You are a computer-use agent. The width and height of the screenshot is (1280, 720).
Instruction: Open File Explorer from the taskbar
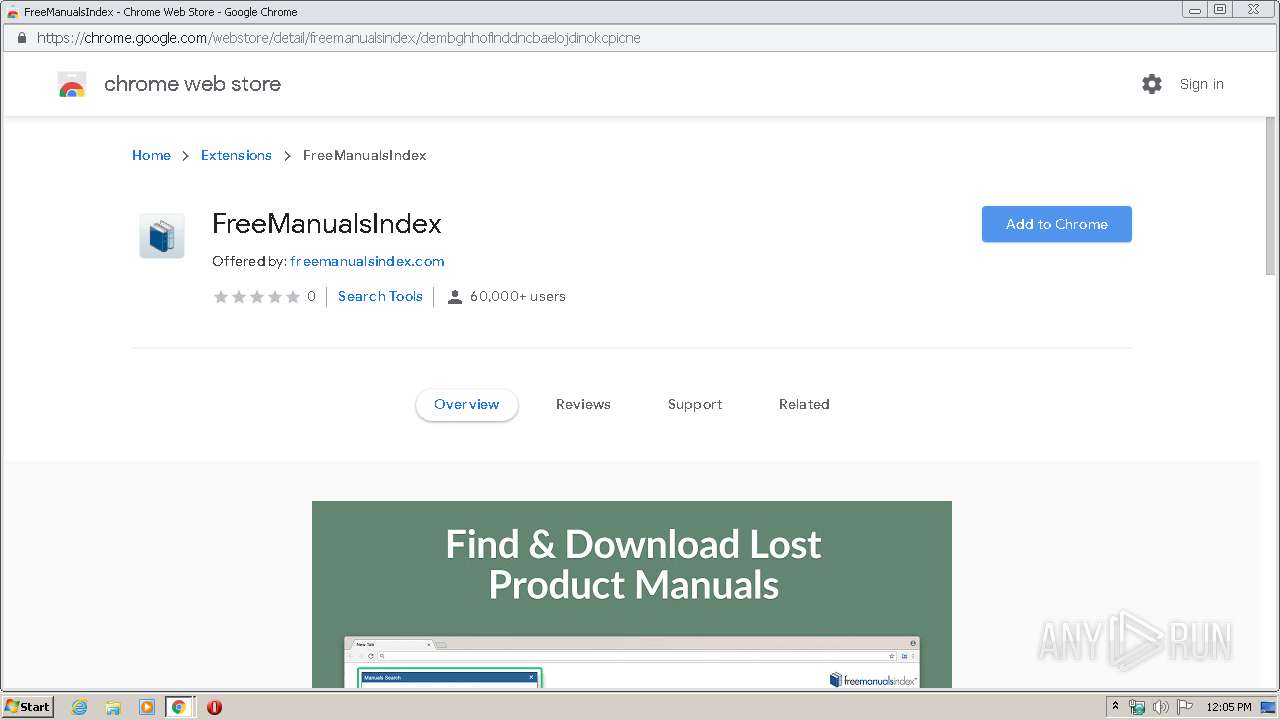click(113, 707)
